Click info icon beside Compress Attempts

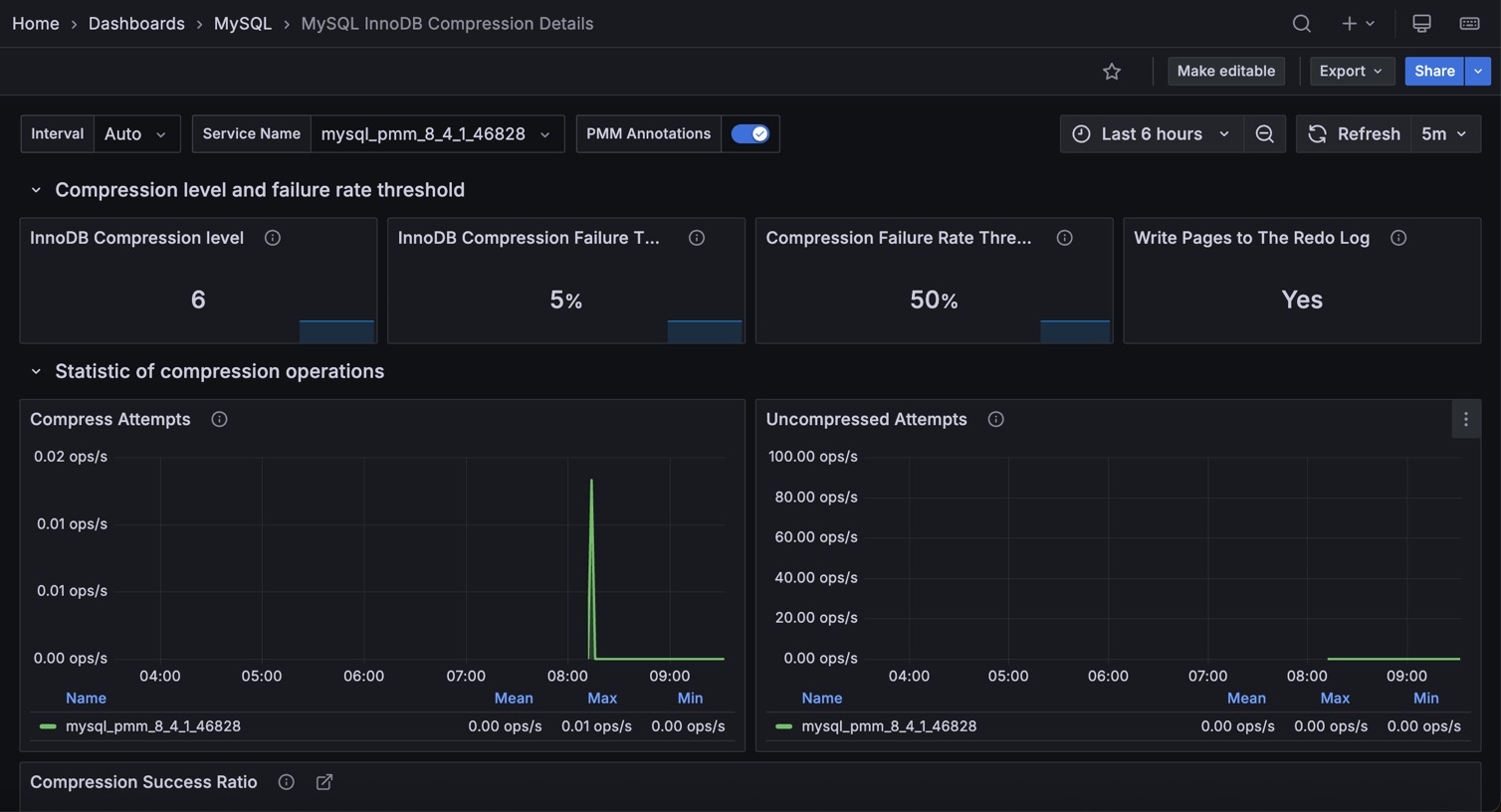(219, 419)
